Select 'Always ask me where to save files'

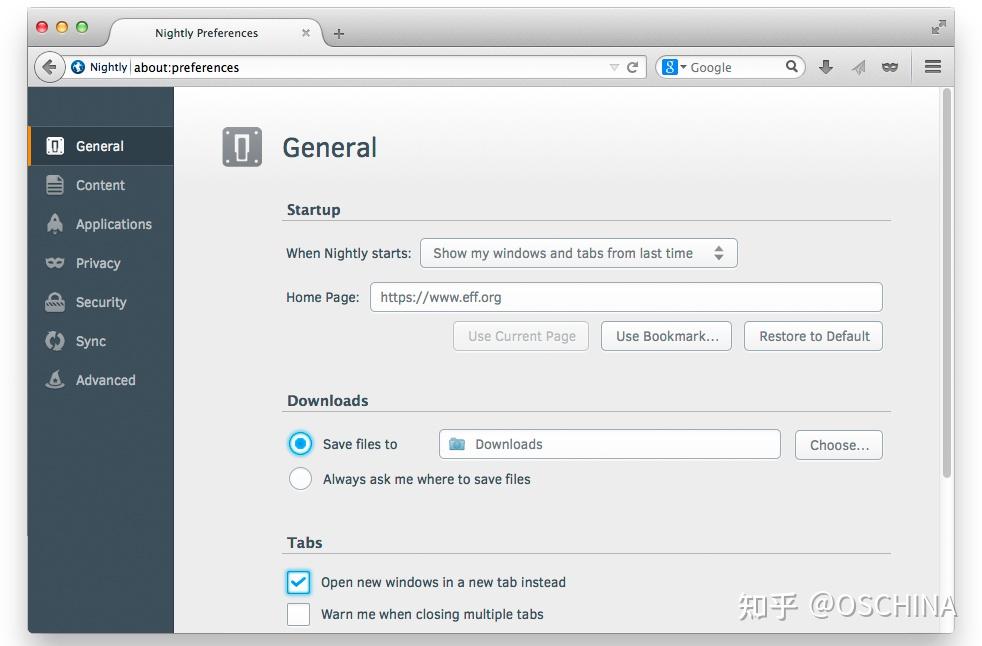(x=300, y=479)
